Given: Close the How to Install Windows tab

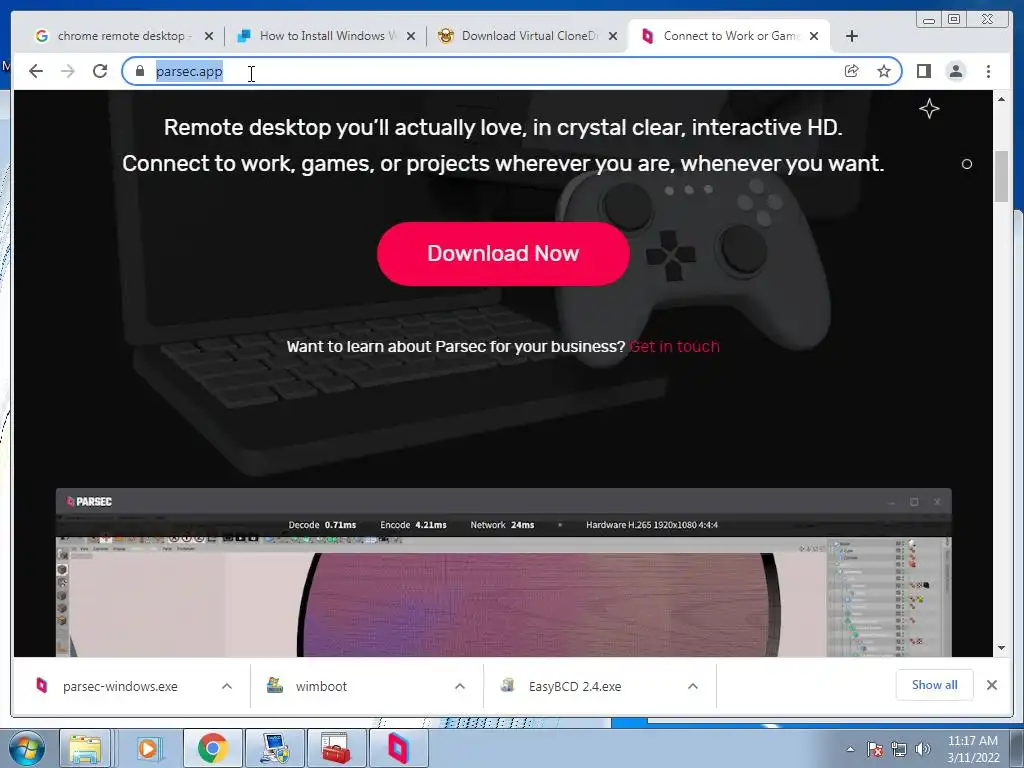Looking at the screenshot, I should point(411,36).
